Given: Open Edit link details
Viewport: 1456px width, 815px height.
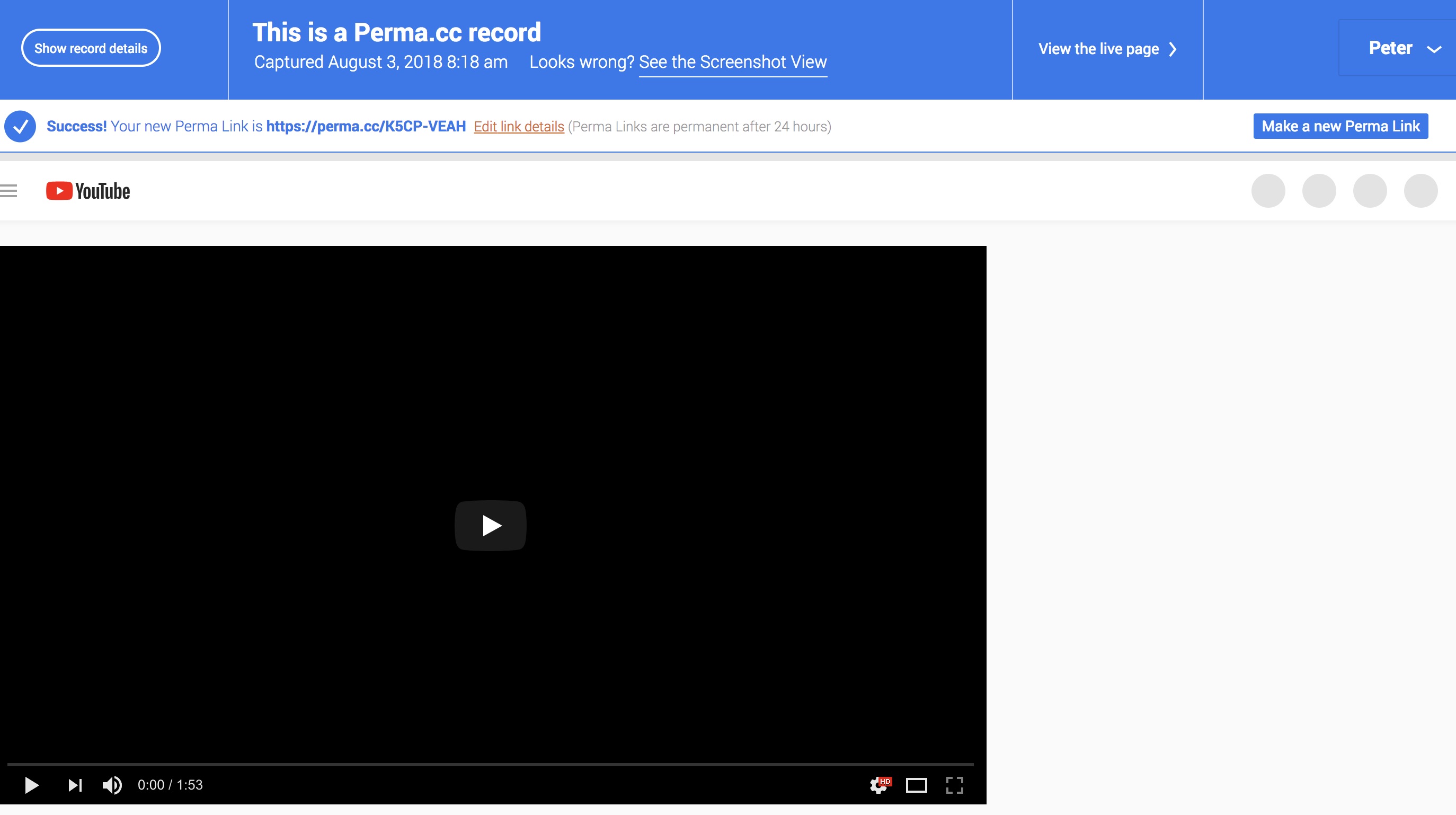Looking at the screenshot, I should click(518, 126).
